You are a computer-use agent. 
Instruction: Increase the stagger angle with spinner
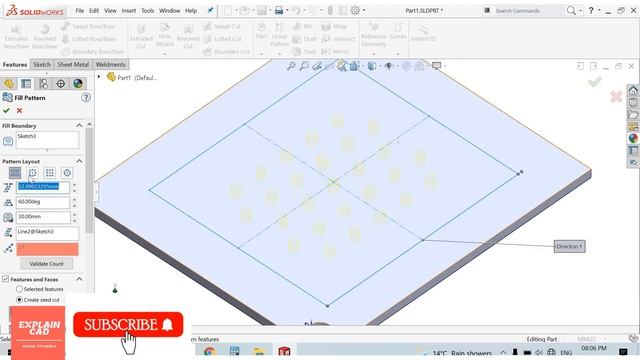tap(74, 200)
